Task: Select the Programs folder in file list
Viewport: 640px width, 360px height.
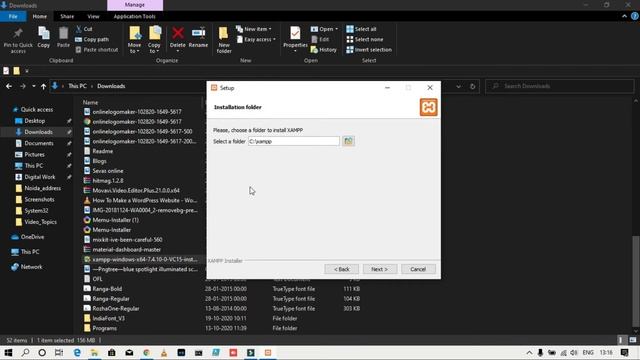Action: [100, 328]
